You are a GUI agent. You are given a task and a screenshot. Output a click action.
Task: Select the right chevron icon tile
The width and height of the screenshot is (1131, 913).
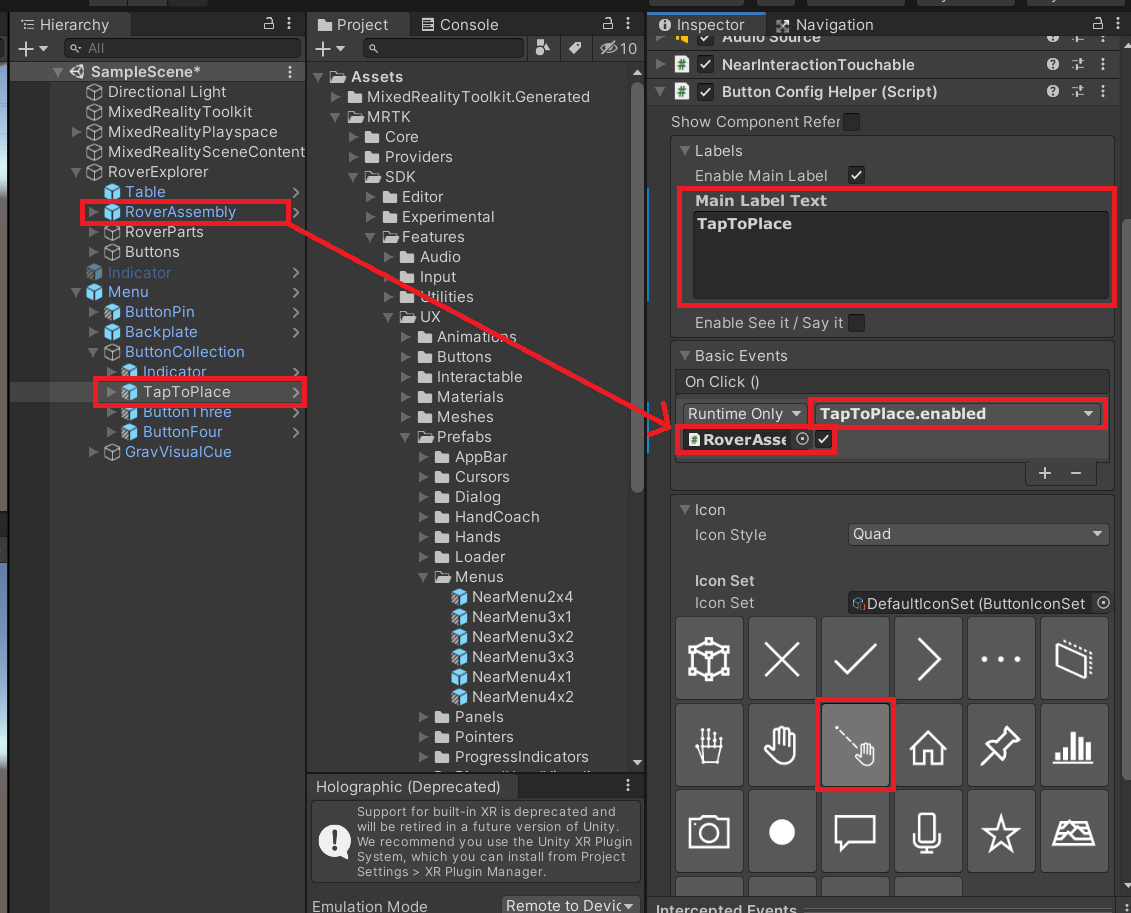click(928, 658)
